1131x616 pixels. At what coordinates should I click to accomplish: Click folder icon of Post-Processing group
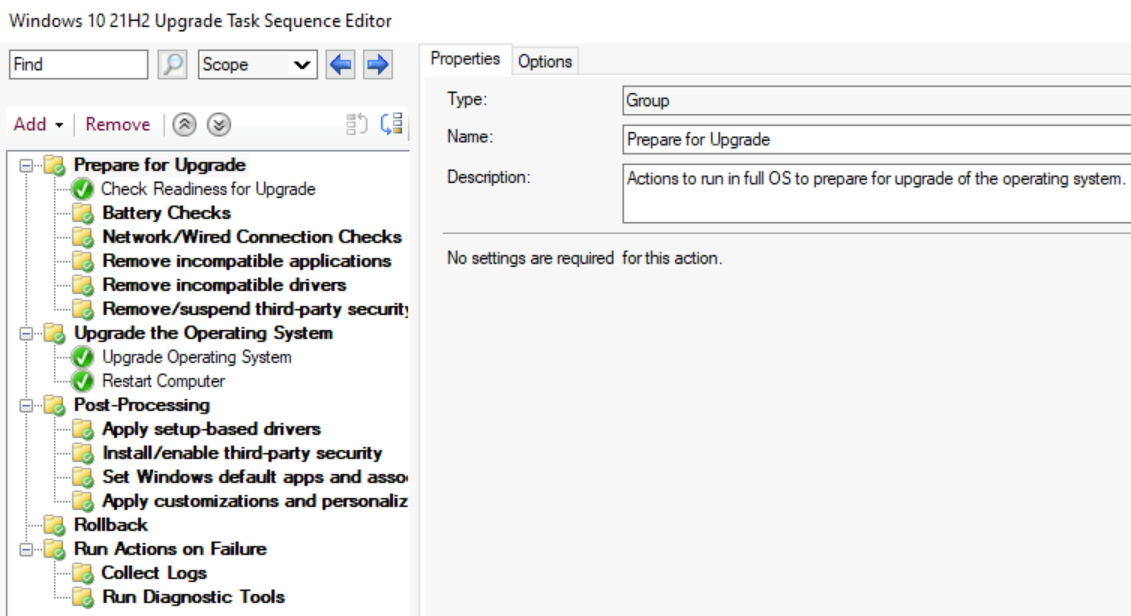(x=55, y=405)
